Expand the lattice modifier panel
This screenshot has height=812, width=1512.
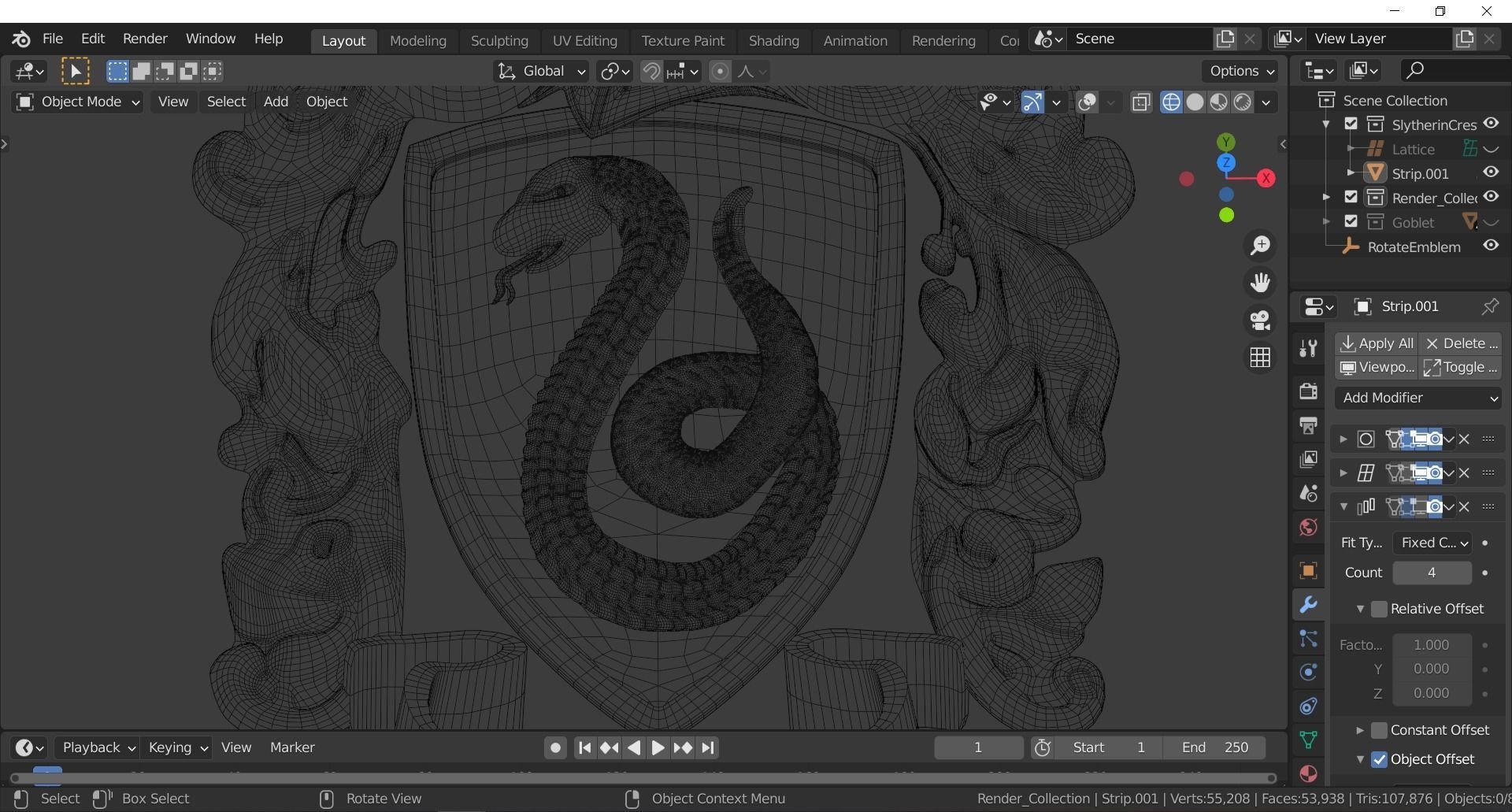coord(1343,473)
